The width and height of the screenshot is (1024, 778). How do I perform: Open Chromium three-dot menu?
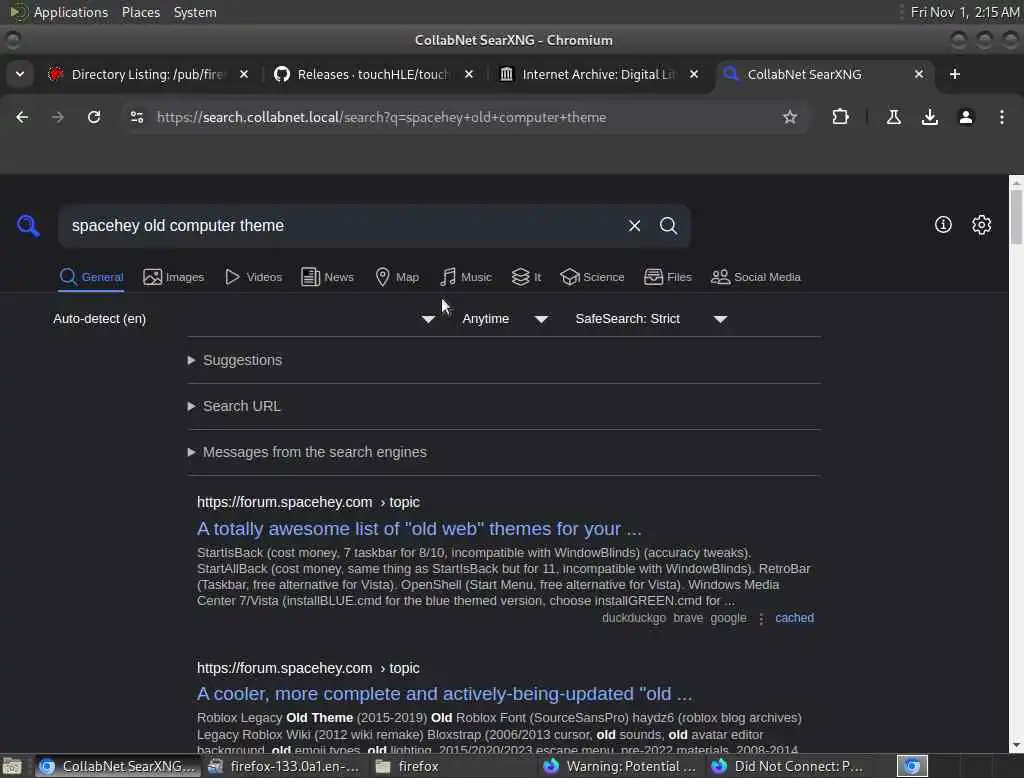pos(1001,117)
